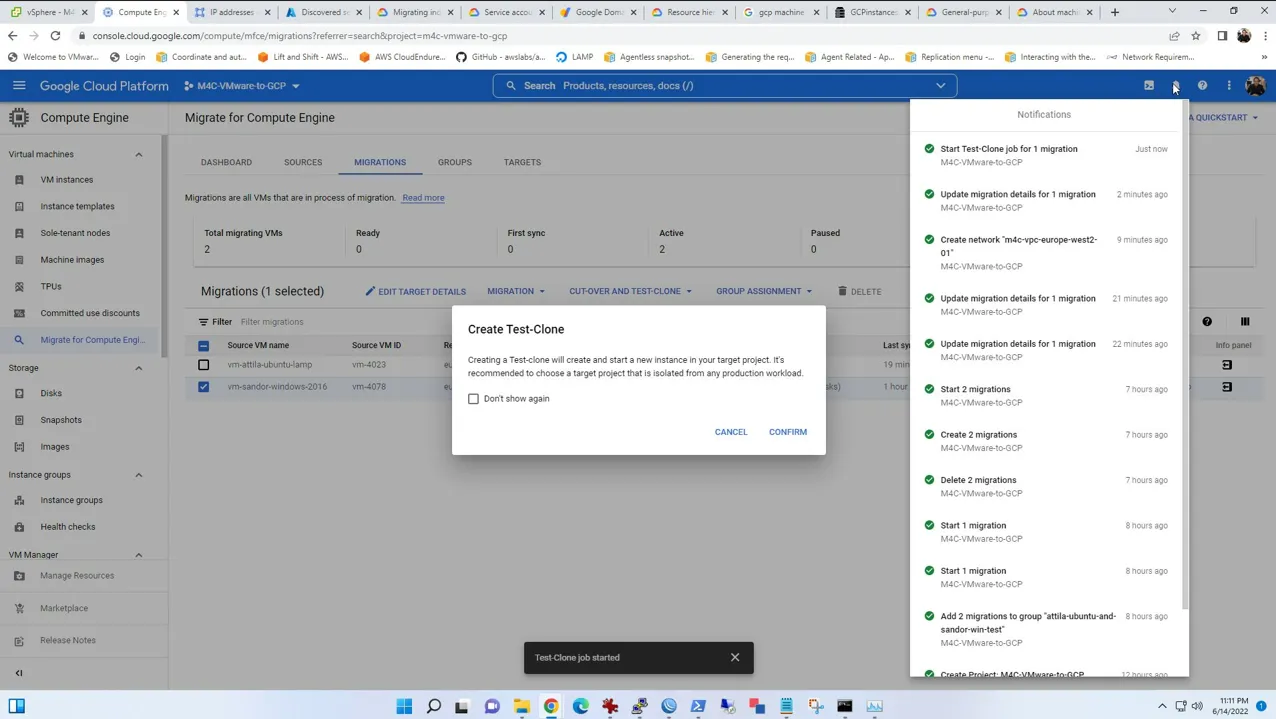
Task: Switch to the Sources tab
Action: 303,162
